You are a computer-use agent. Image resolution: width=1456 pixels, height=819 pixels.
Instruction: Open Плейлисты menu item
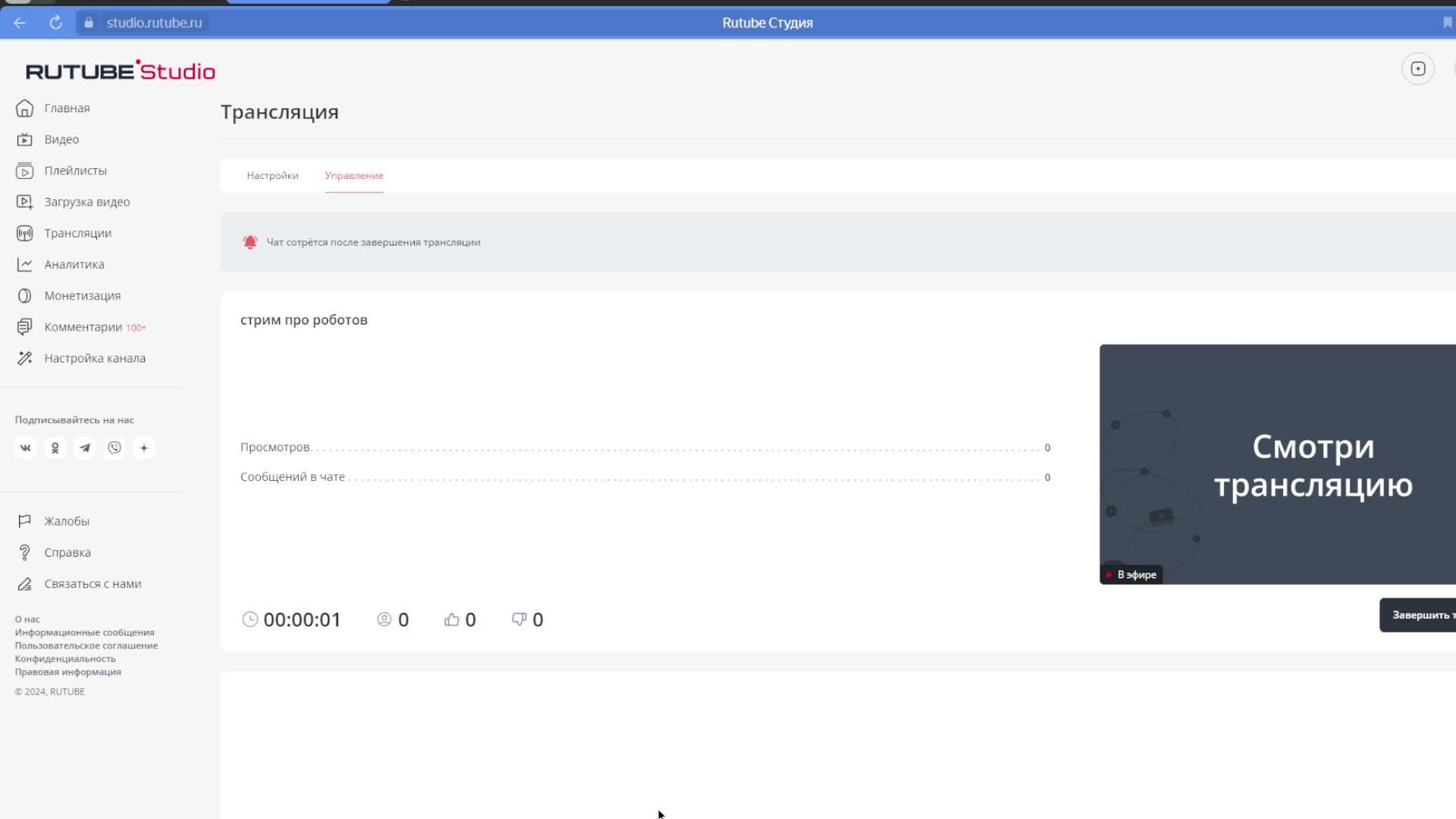(75, 171)
